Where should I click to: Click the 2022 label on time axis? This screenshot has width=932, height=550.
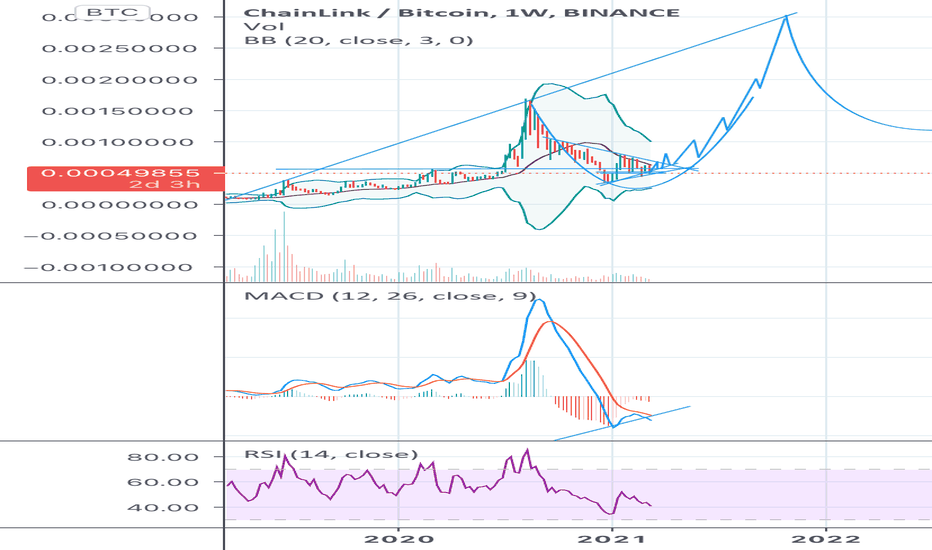click(826, 539)
